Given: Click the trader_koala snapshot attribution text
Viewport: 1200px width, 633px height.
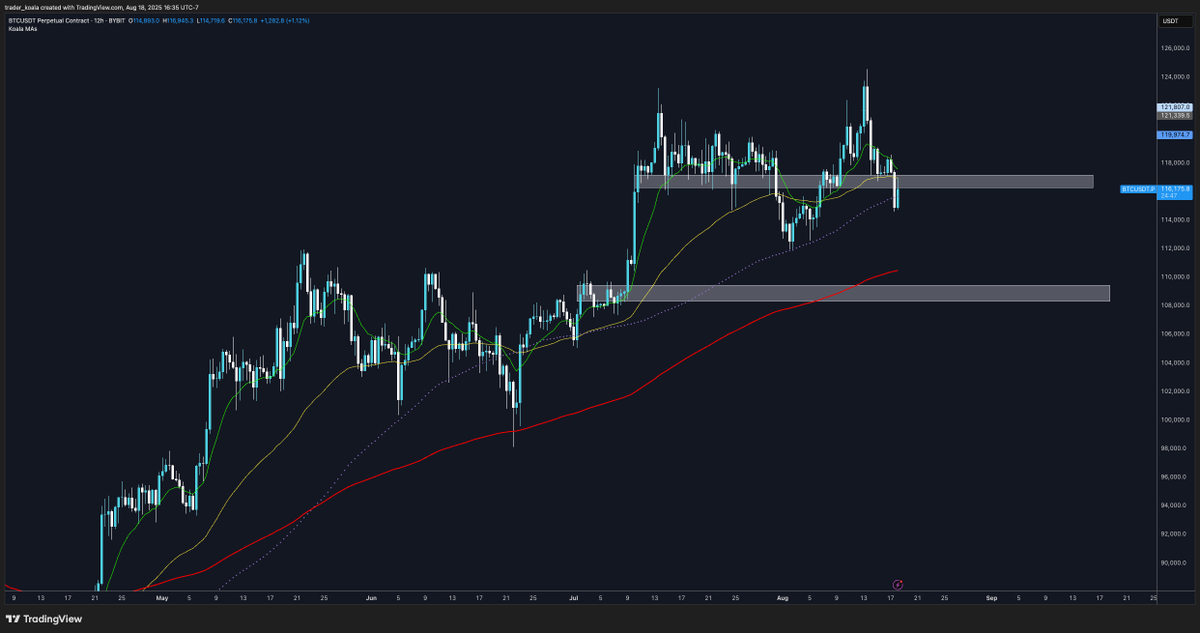Looking at the screenshot, I should tap(102, 7).
